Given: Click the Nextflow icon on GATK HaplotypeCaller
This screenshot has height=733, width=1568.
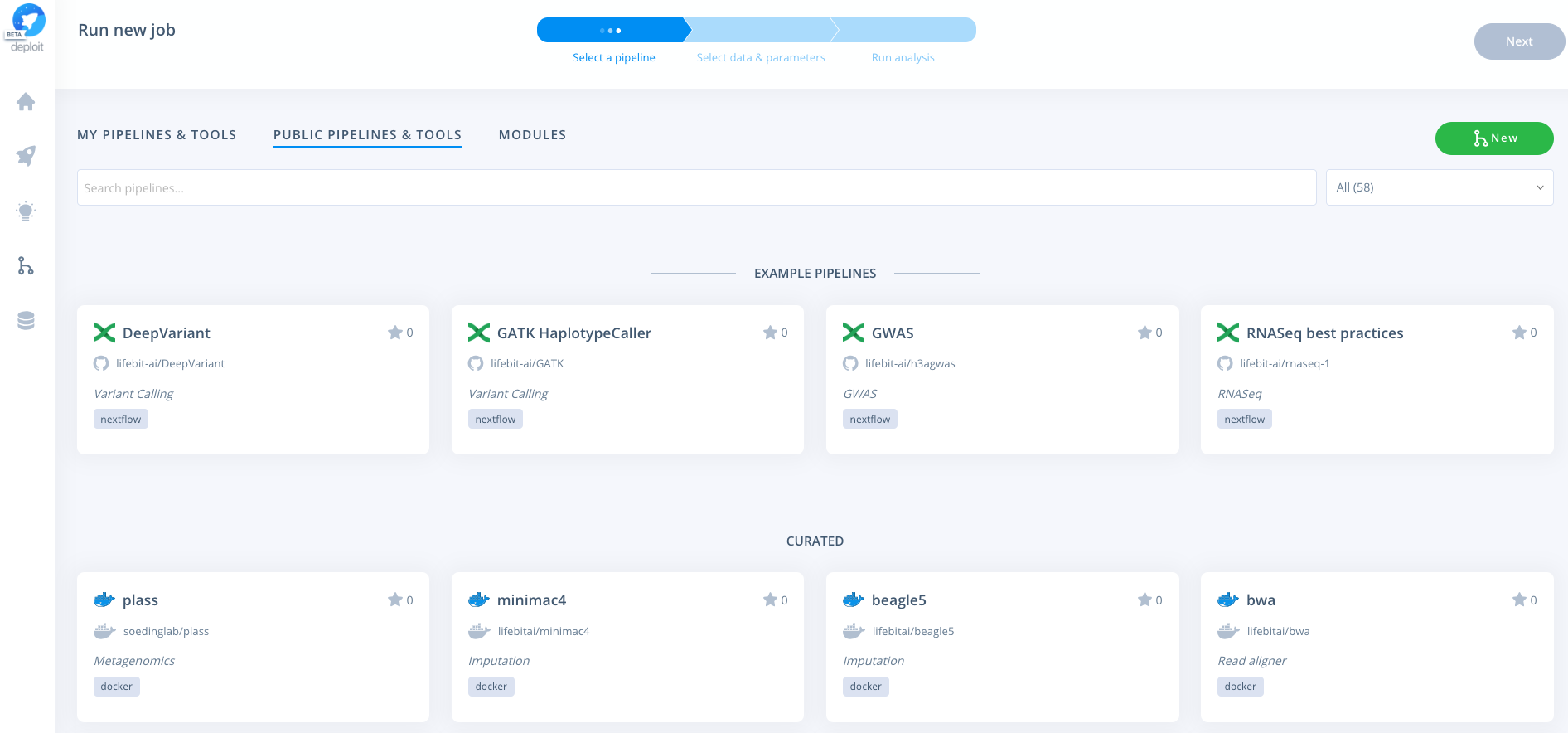Looking at the screenshot, I should (x=479, y=333).
